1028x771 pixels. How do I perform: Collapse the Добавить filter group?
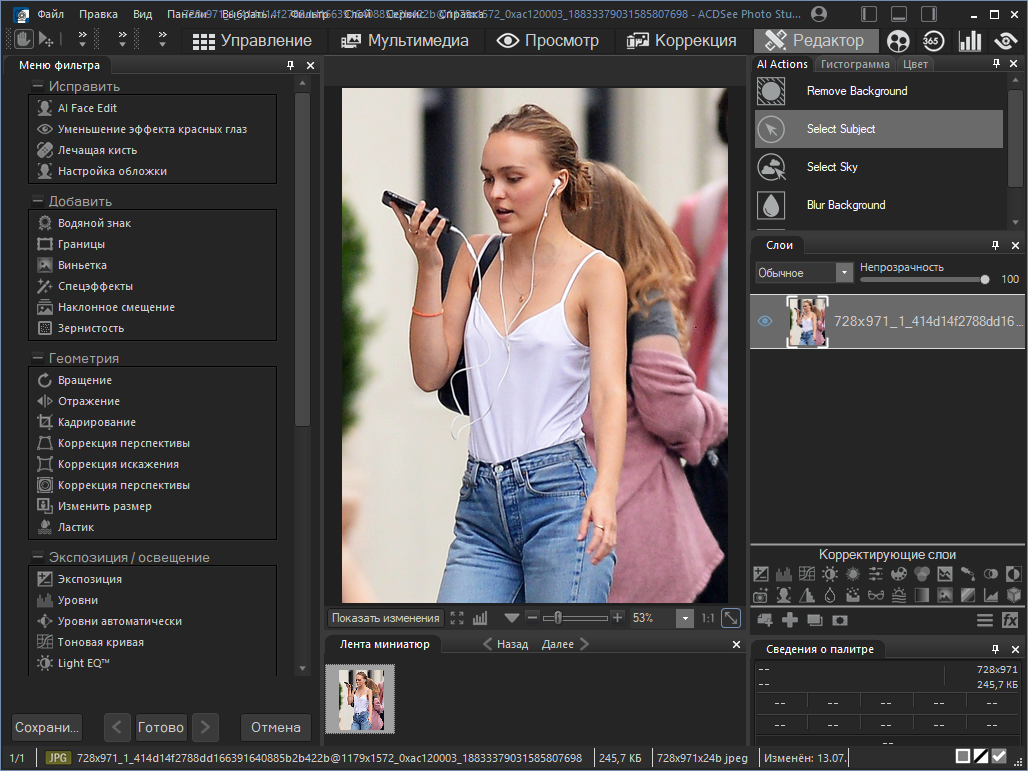tap(37, 201)
